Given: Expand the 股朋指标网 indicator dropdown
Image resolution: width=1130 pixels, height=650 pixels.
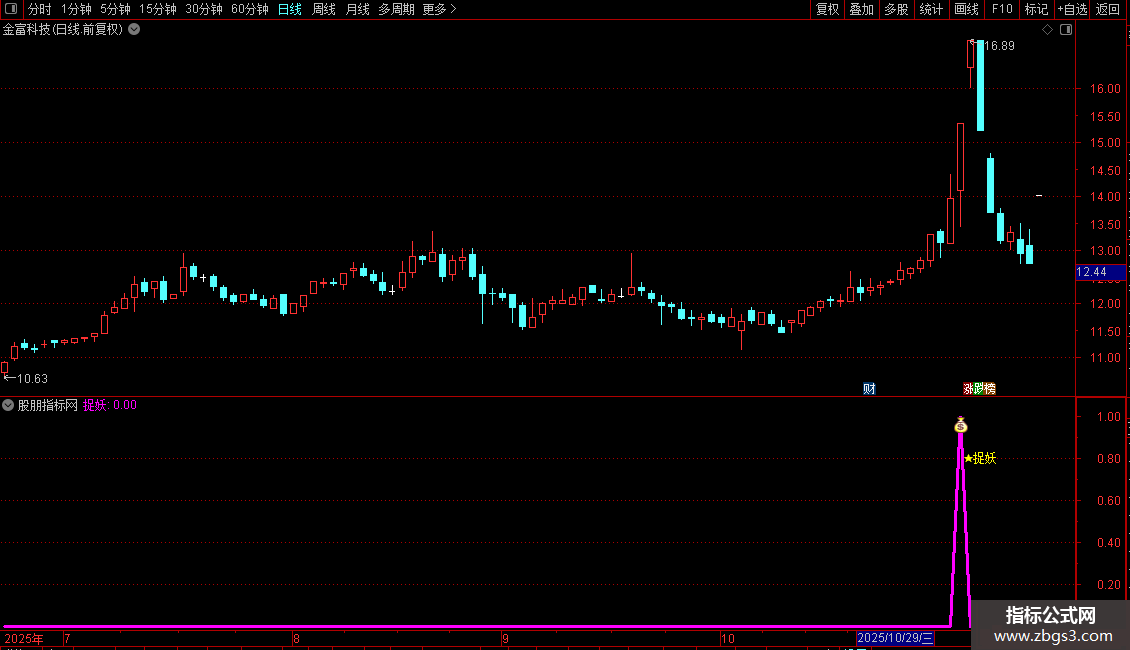Looking at the screenshot, I should (8, 405).
